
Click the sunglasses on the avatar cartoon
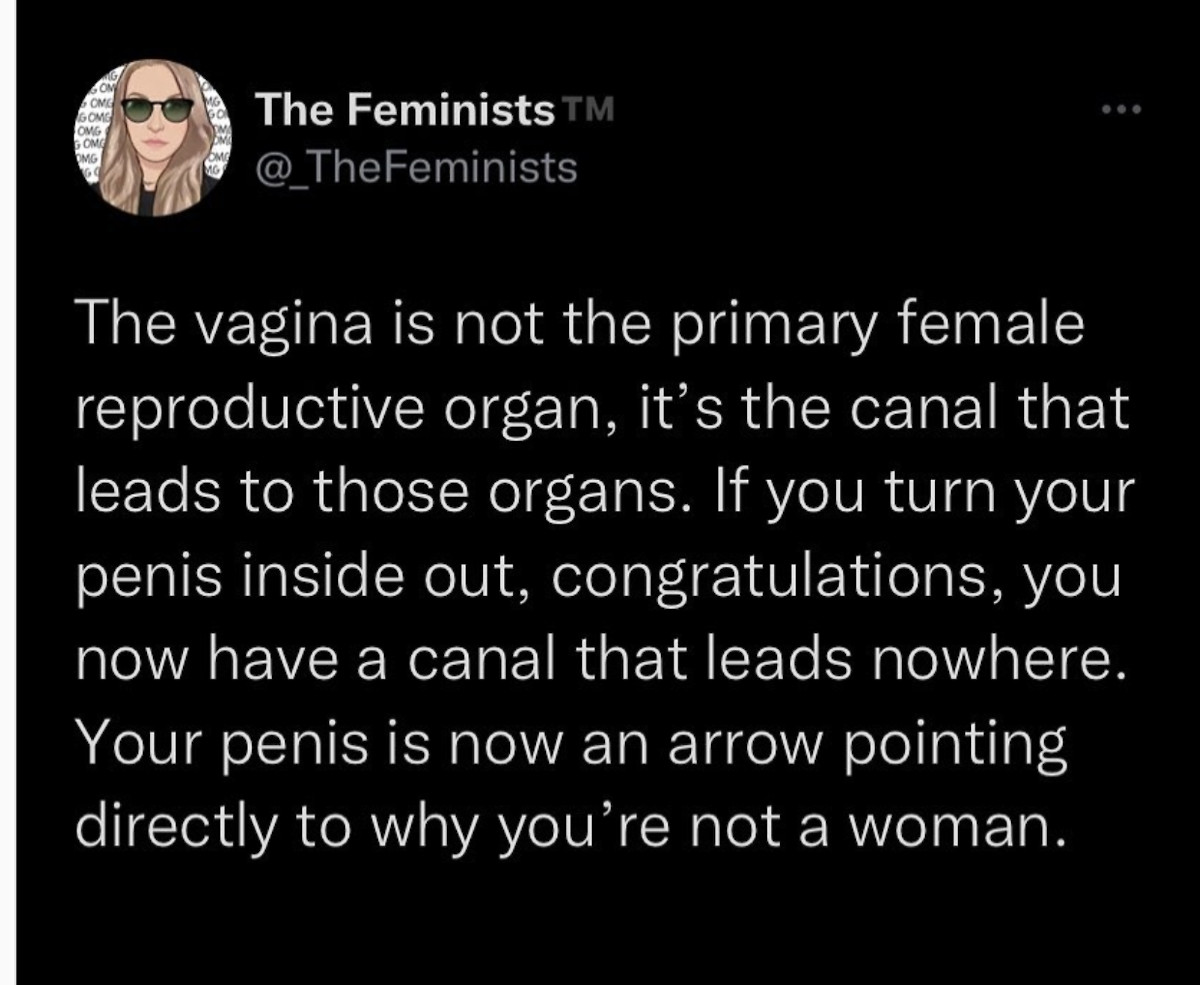pyautogui.click(x=158, y=108)
